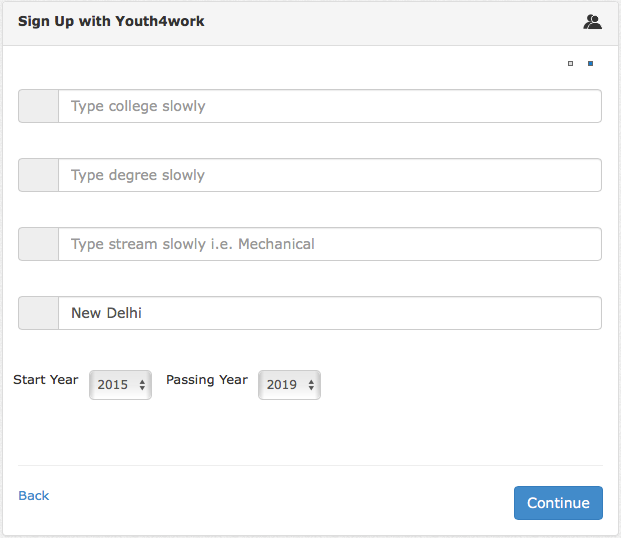Click the 'Start Year' label
This screenshot has height=538, width=621.
[x=46, y=380]
